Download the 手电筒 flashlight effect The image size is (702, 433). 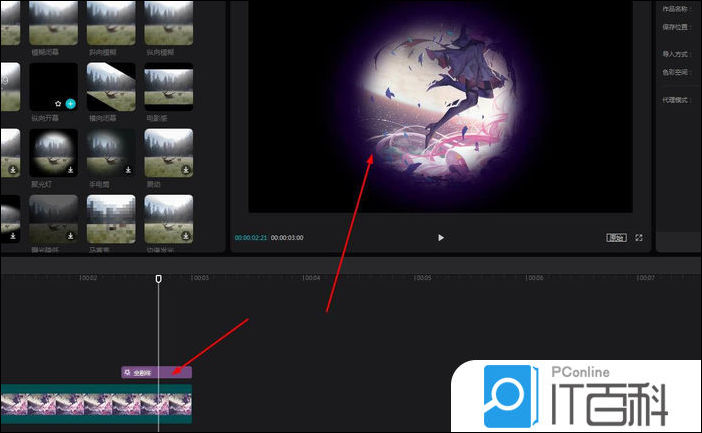pos(129,169)
